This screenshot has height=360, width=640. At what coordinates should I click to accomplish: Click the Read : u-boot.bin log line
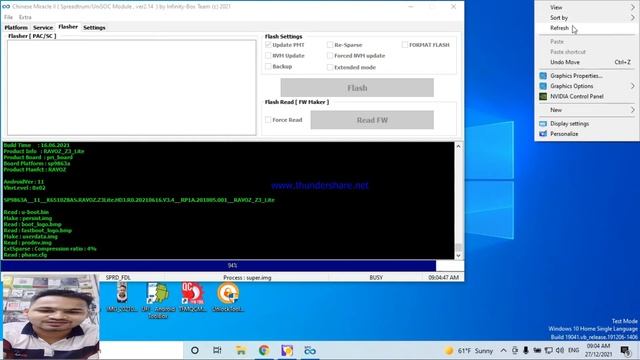pyautogui.click(x=26, y=212)
